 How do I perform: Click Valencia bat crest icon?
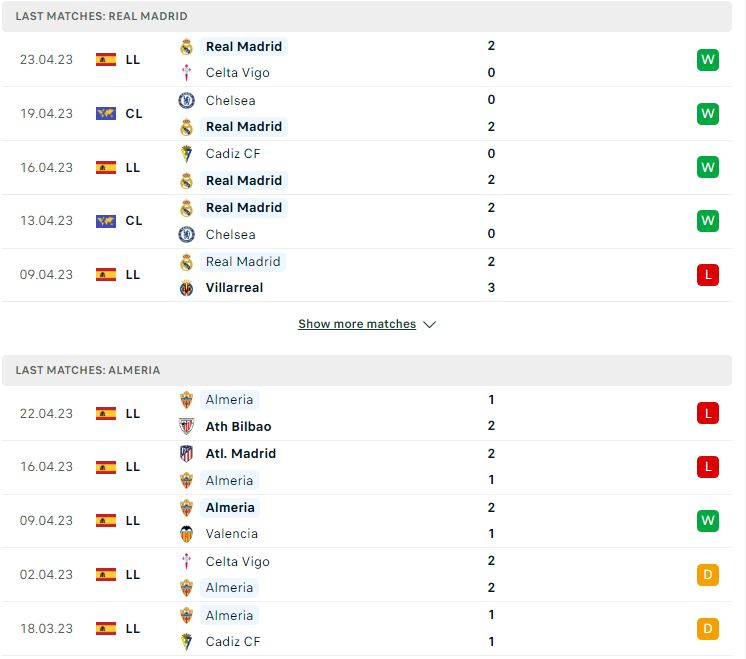(x=186, y=534)
